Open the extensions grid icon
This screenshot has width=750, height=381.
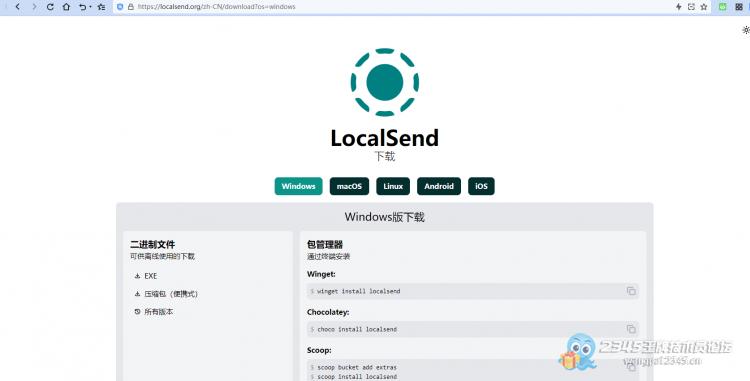pos(739,7)
